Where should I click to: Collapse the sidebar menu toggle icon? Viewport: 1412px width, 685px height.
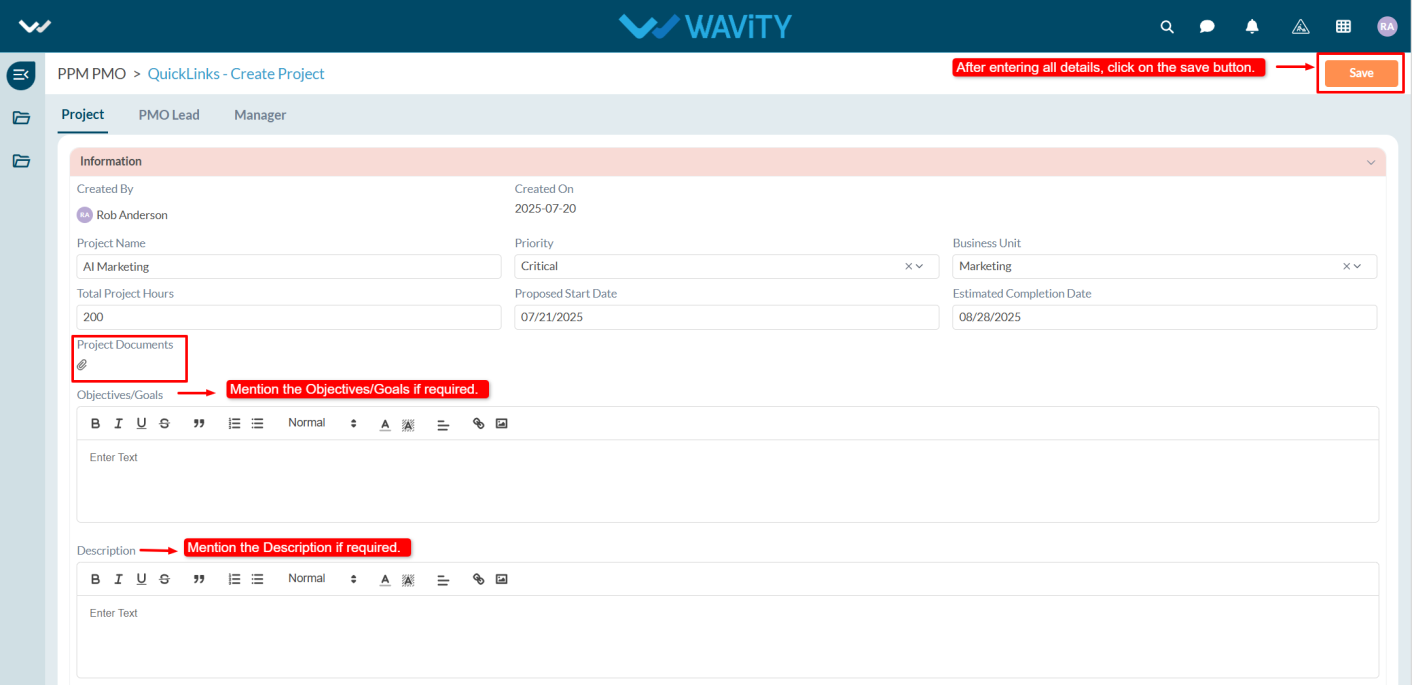(x=21, y=75)
